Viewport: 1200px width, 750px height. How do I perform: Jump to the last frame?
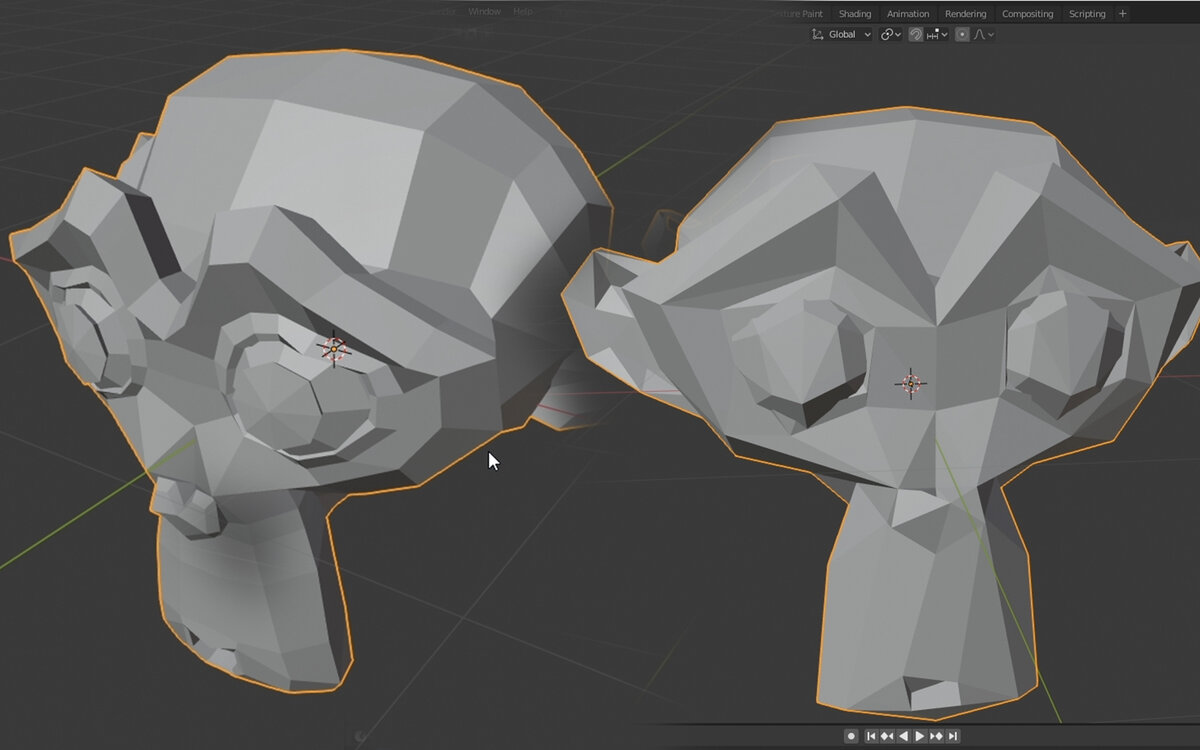pyautogui.click(x=953, y=736)
